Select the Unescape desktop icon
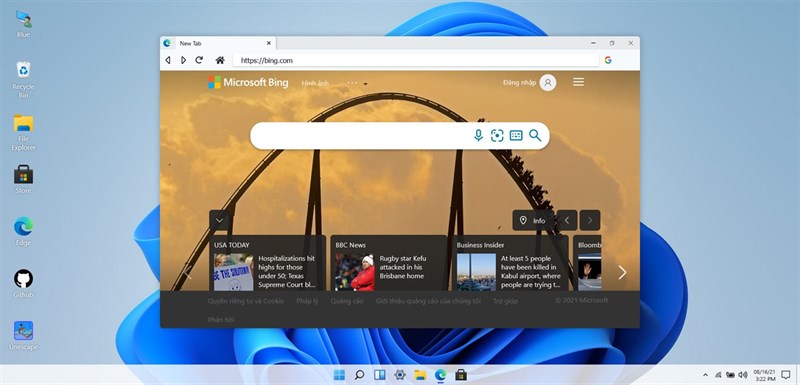800x385 pixels. 23,336
